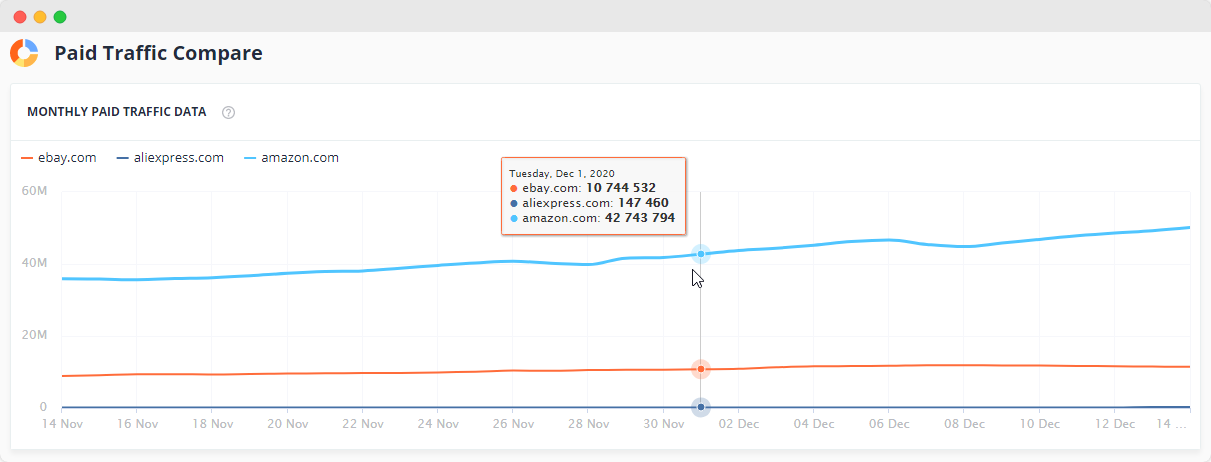
Task: Select the 26 Nov x-axis label
Action: [x=512, y=424]
